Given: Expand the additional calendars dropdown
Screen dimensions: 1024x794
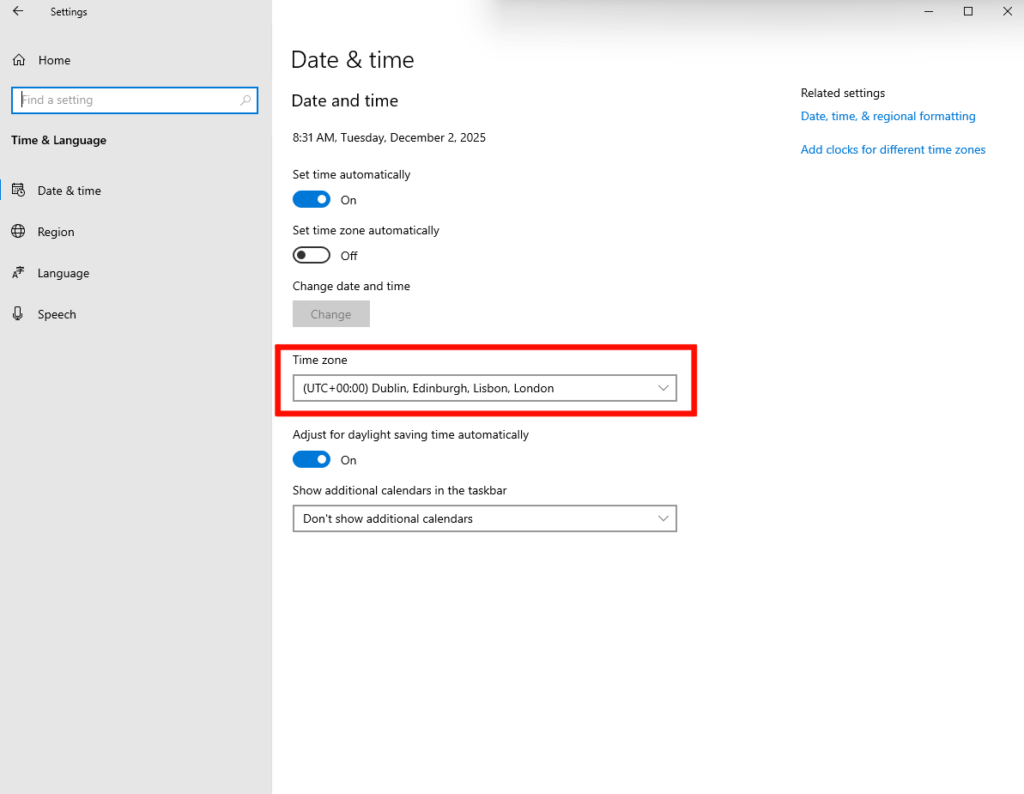Looking at the screenshot, I should 484,519.
